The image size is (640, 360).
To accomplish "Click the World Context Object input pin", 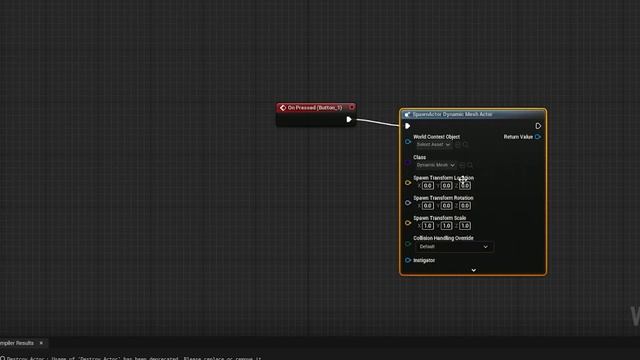I will (x=408, y=142).
